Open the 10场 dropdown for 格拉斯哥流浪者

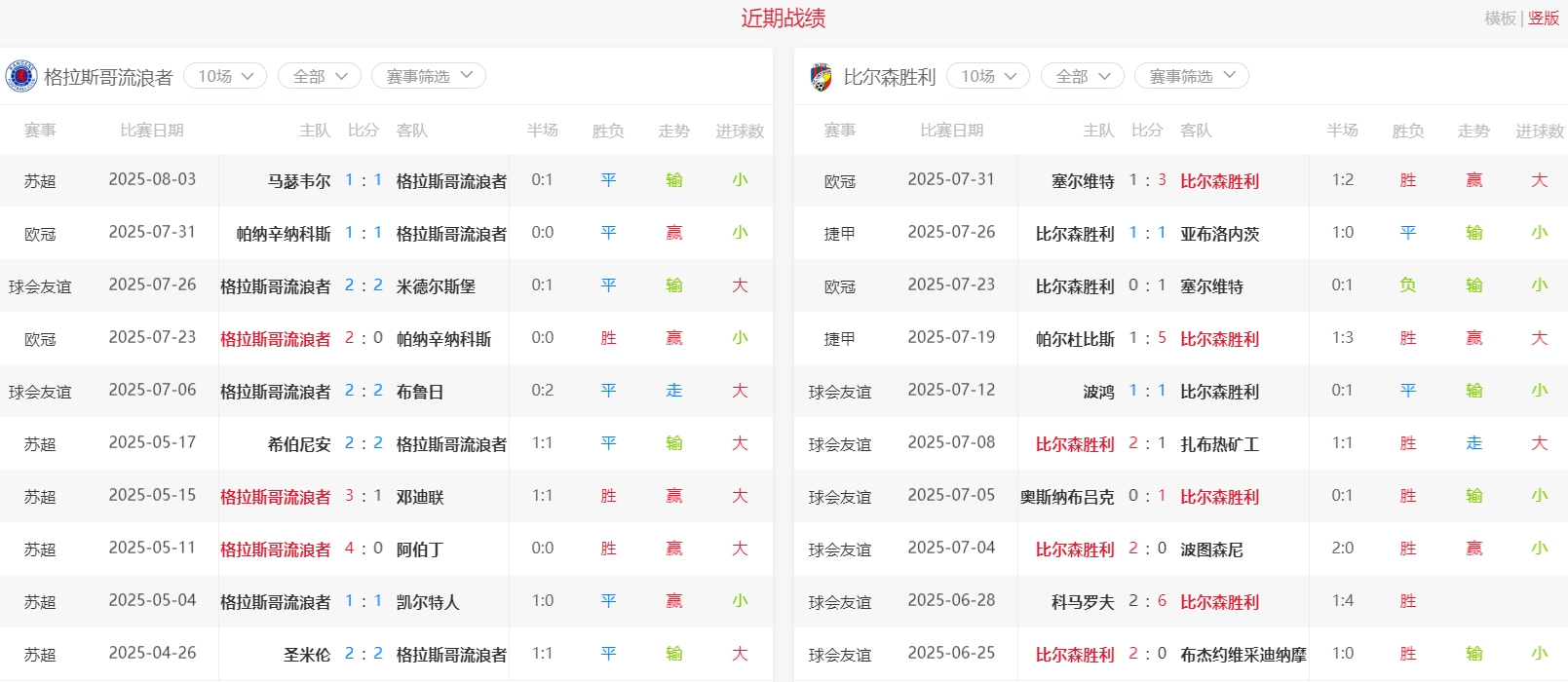point(225,76)
